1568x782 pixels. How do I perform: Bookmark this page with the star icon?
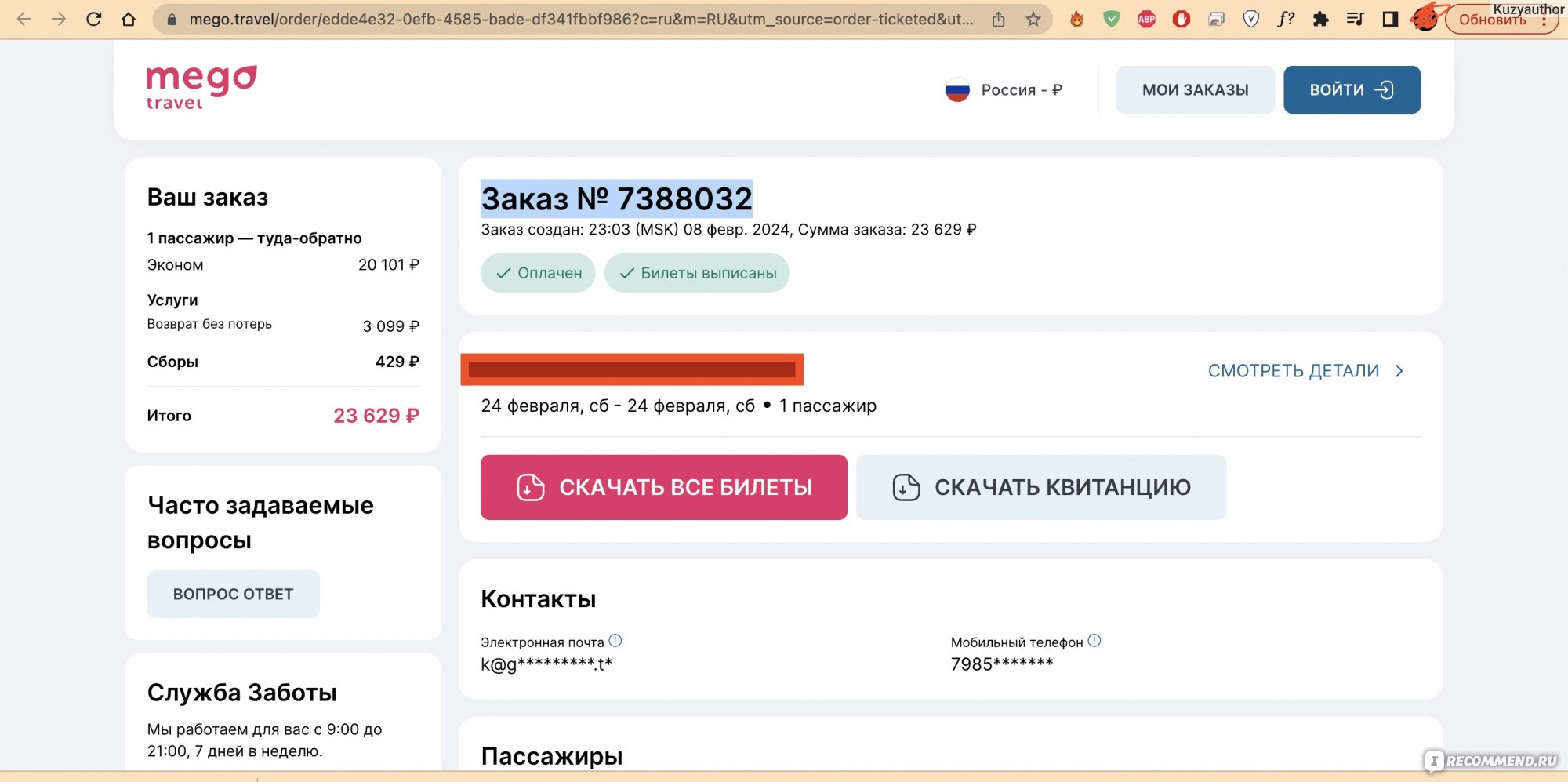pyautogui.click(x=1033, y=20)
